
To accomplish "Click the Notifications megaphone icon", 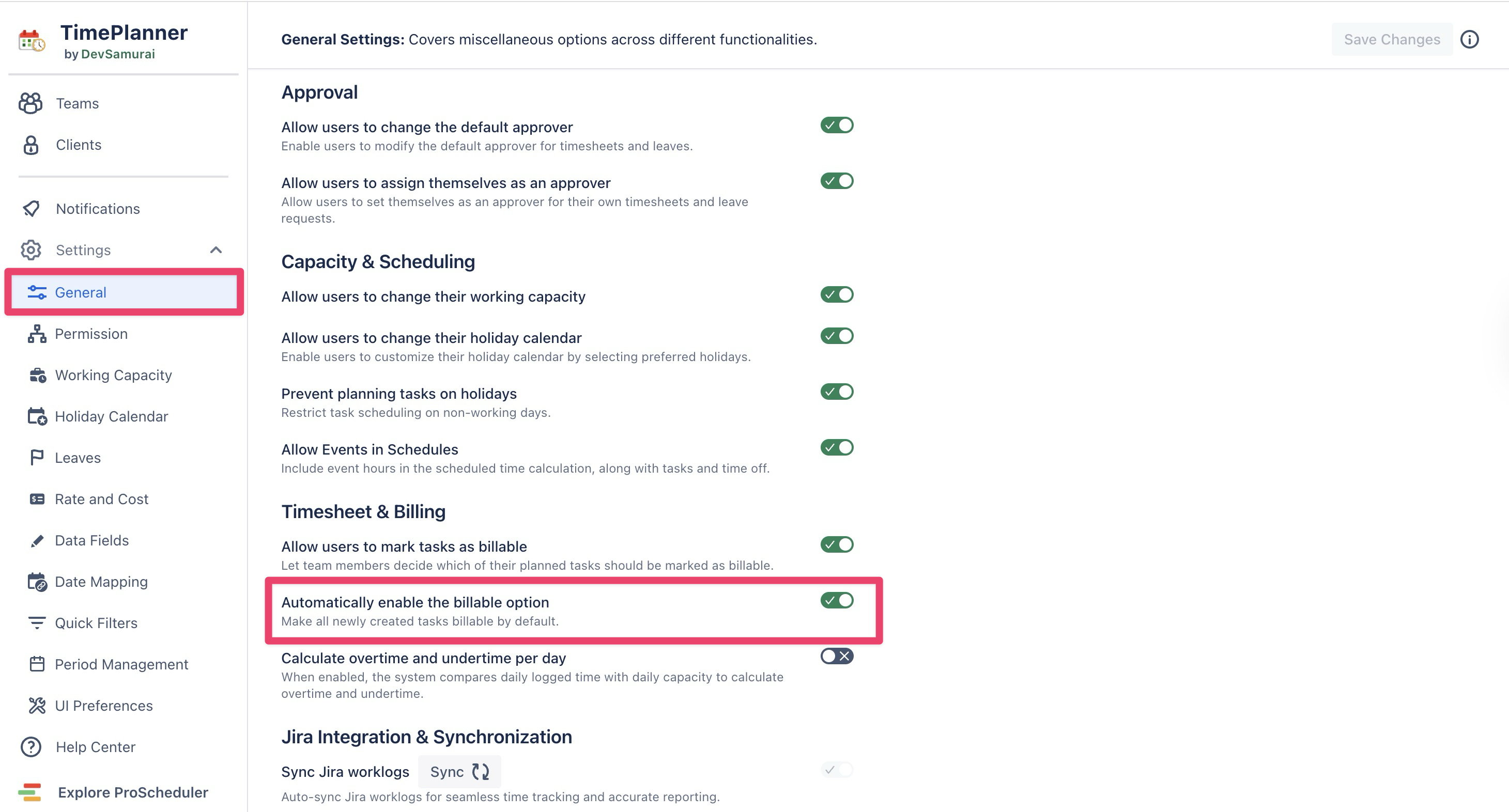I will click(30, 208).
